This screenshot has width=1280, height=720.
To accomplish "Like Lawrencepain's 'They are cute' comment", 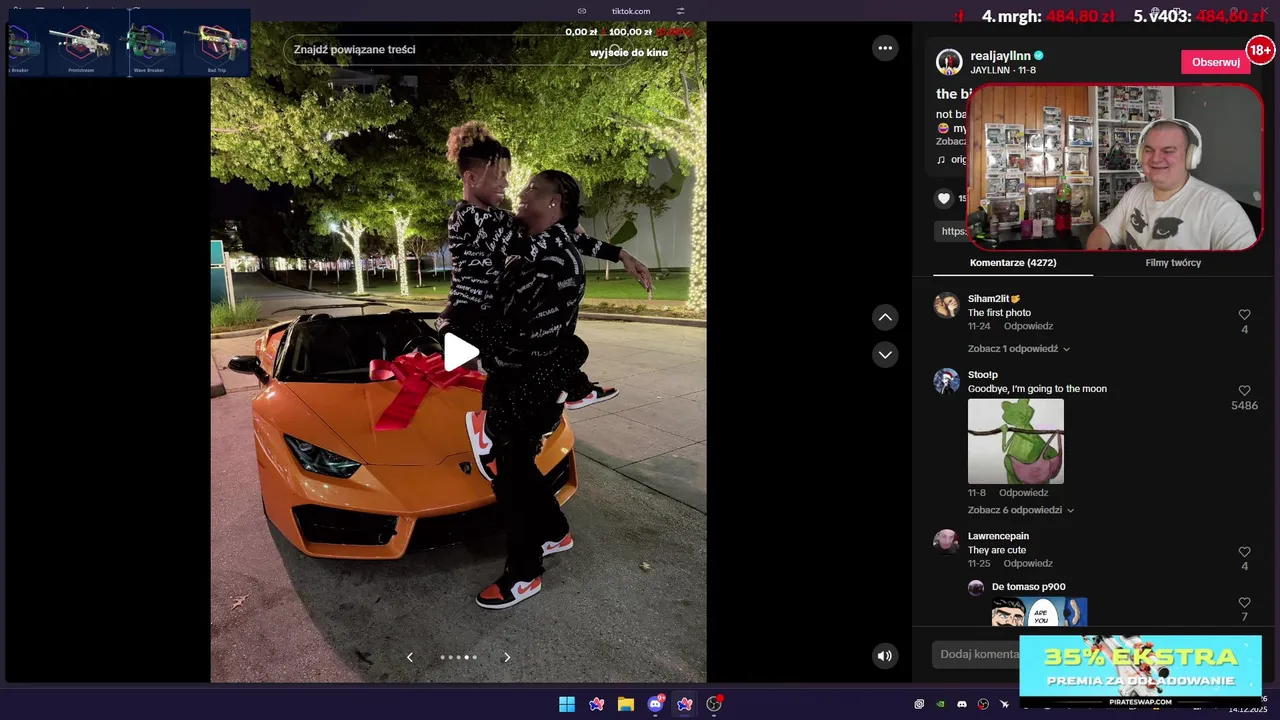I will (1244, 552).
